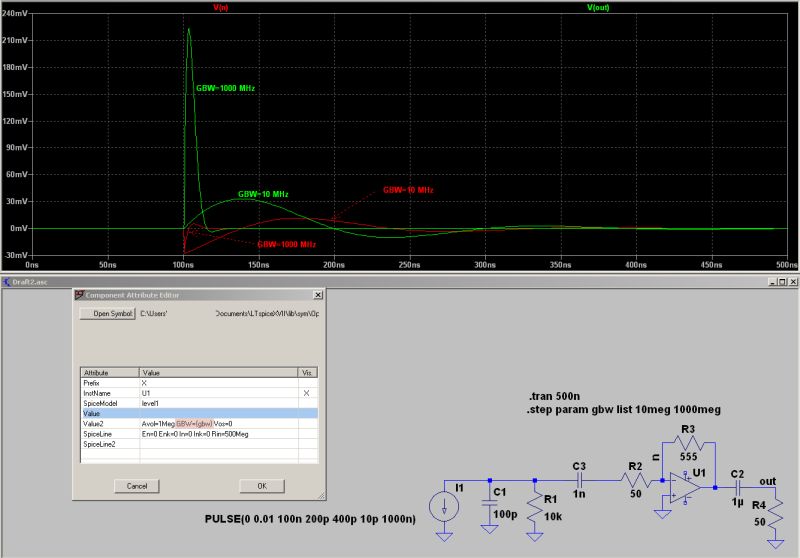Click the .step param gbw list directive
800x558 pixels.
click(x=624, y=410)
